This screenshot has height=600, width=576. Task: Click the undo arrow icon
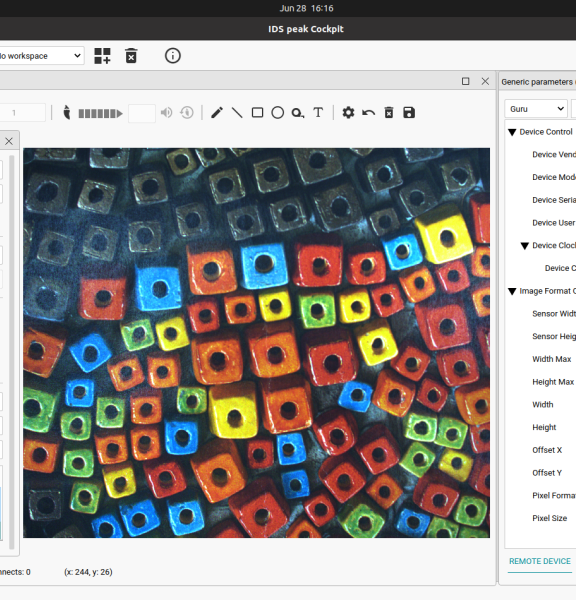click(x=369, y=113)
